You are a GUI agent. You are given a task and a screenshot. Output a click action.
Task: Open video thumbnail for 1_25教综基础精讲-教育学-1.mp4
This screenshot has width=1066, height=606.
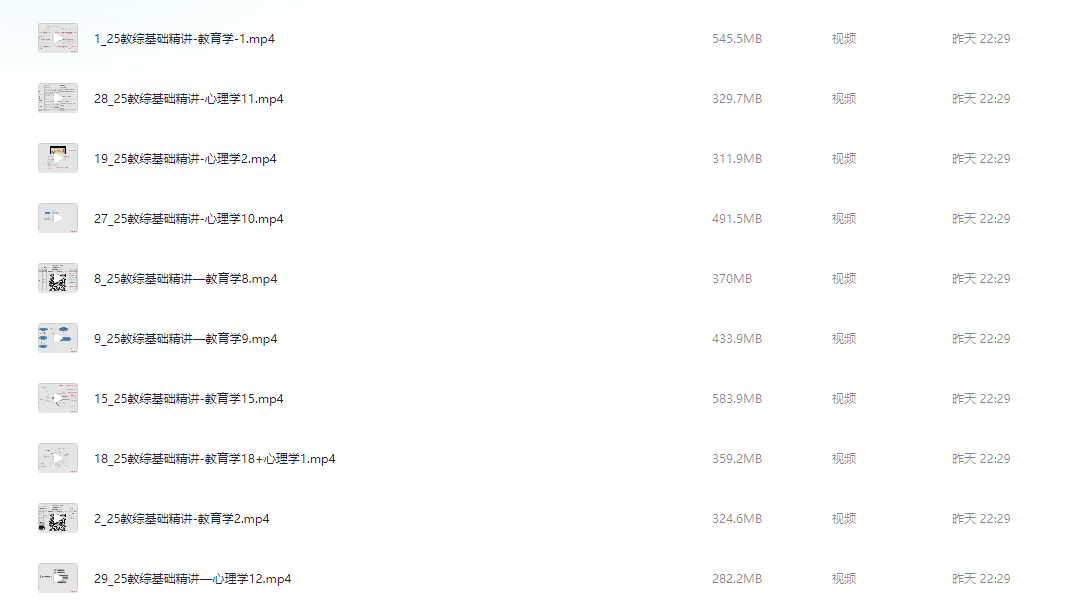(x=58, y=39)
